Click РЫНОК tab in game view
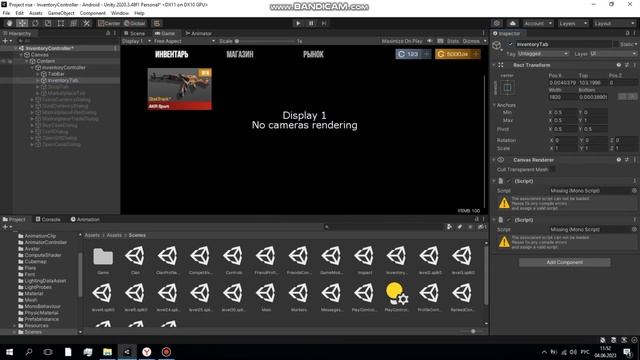Viewport: 640px width, 360px height. coord(313,54)
